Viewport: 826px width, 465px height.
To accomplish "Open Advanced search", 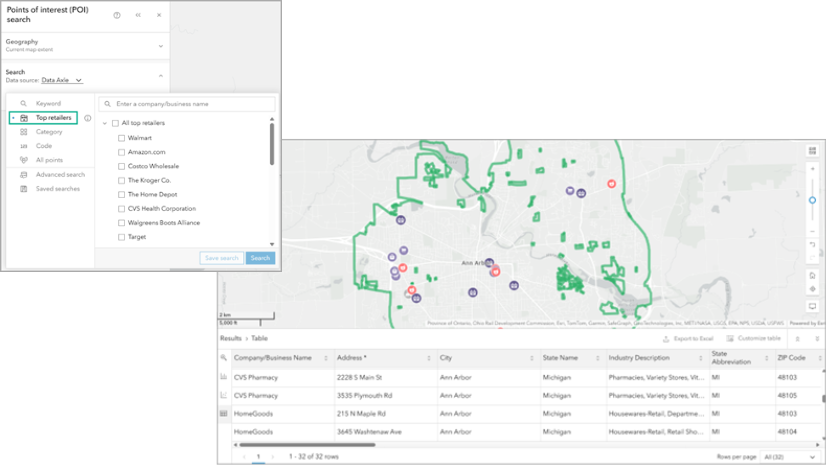I will coord(60,175).
